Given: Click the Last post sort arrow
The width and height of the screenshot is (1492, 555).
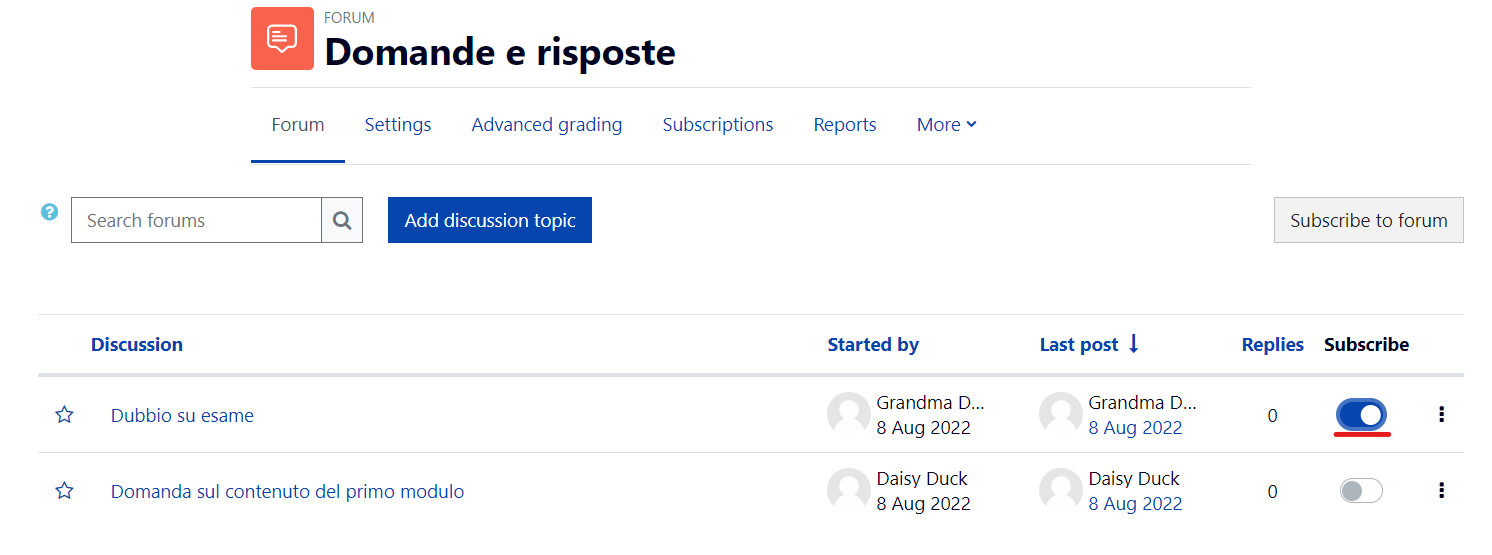Looking at the screenshot, I should (x=1133, y=344).
